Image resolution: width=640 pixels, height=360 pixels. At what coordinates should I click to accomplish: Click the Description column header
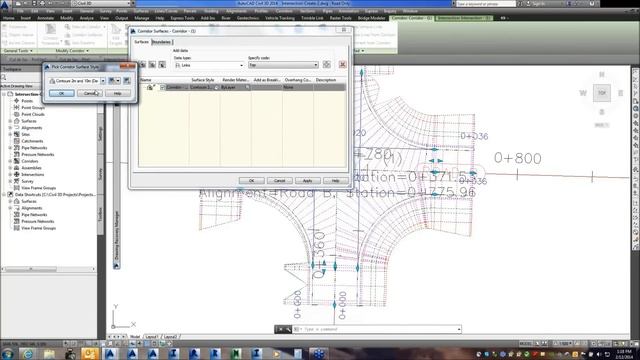coord(330,80)
